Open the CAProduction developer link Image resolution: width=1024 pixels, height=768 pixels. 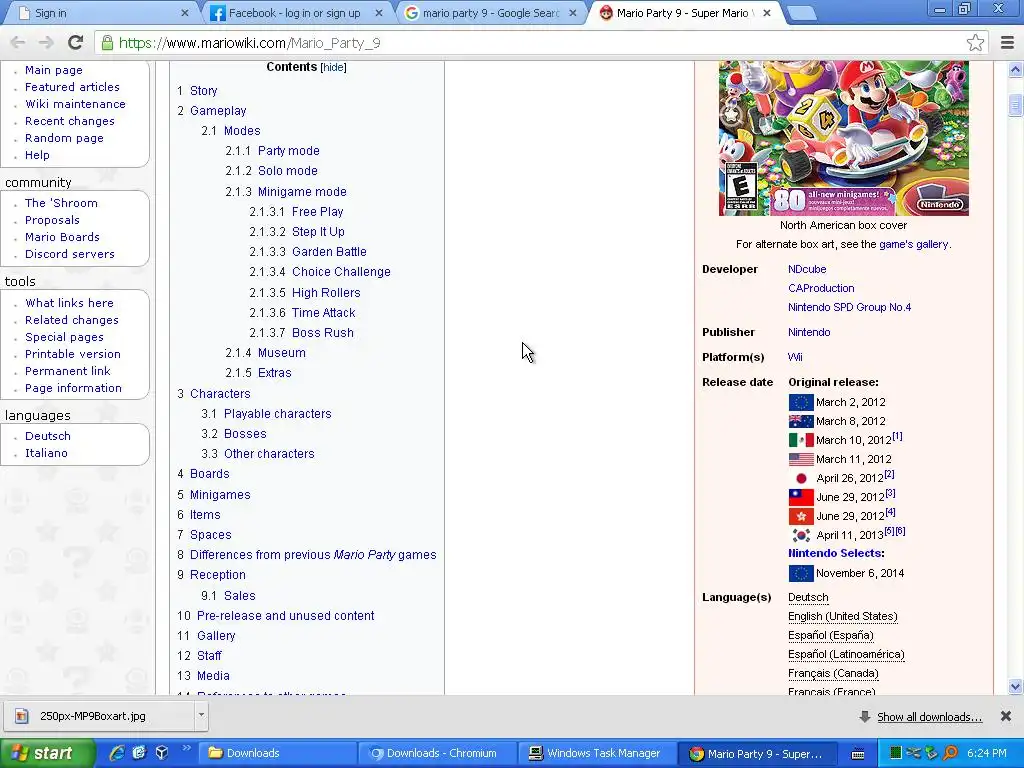[x=821, y=288]
